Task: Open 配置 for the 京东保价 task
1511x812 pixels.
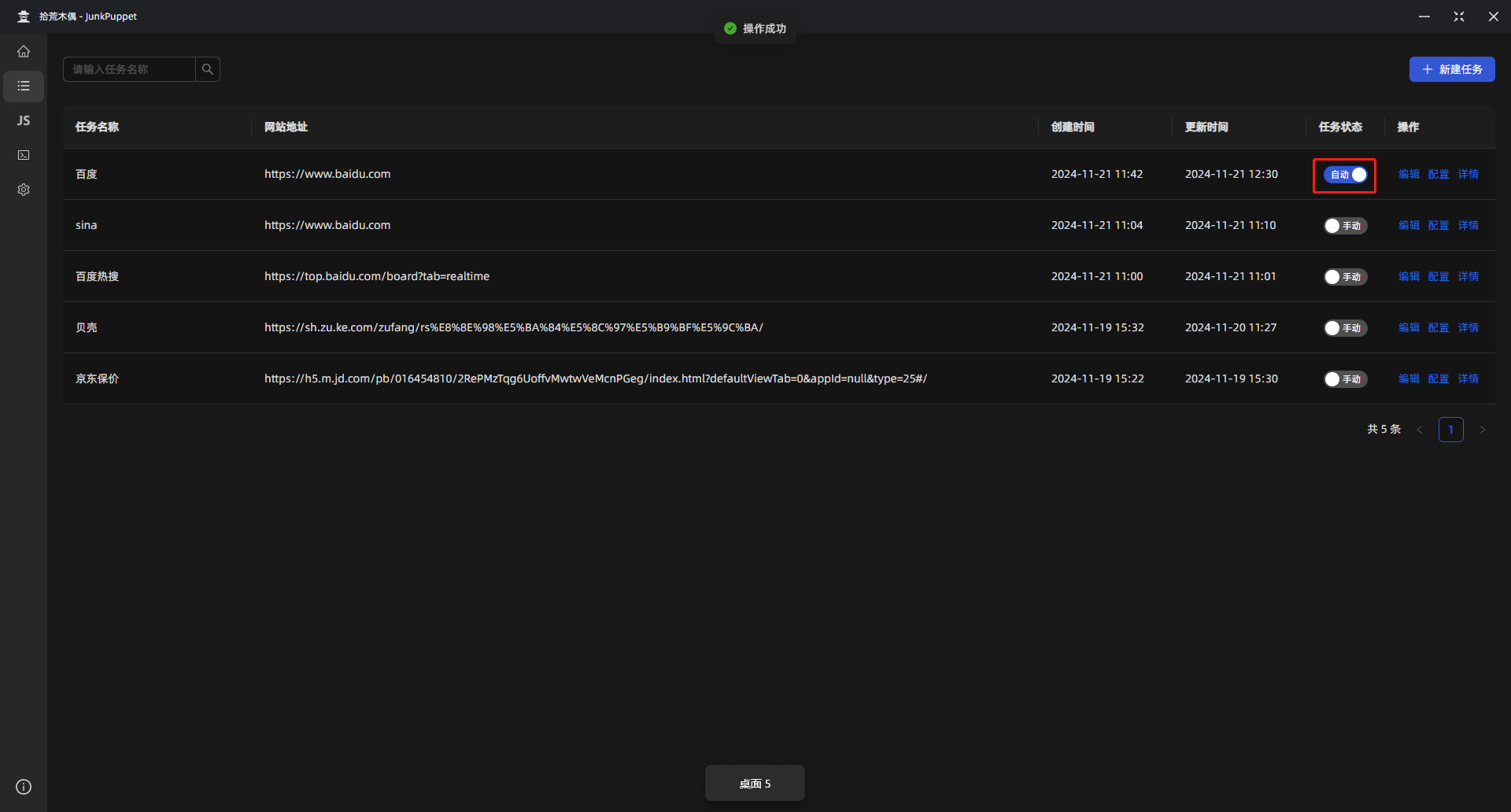Action: [1439, 378]
